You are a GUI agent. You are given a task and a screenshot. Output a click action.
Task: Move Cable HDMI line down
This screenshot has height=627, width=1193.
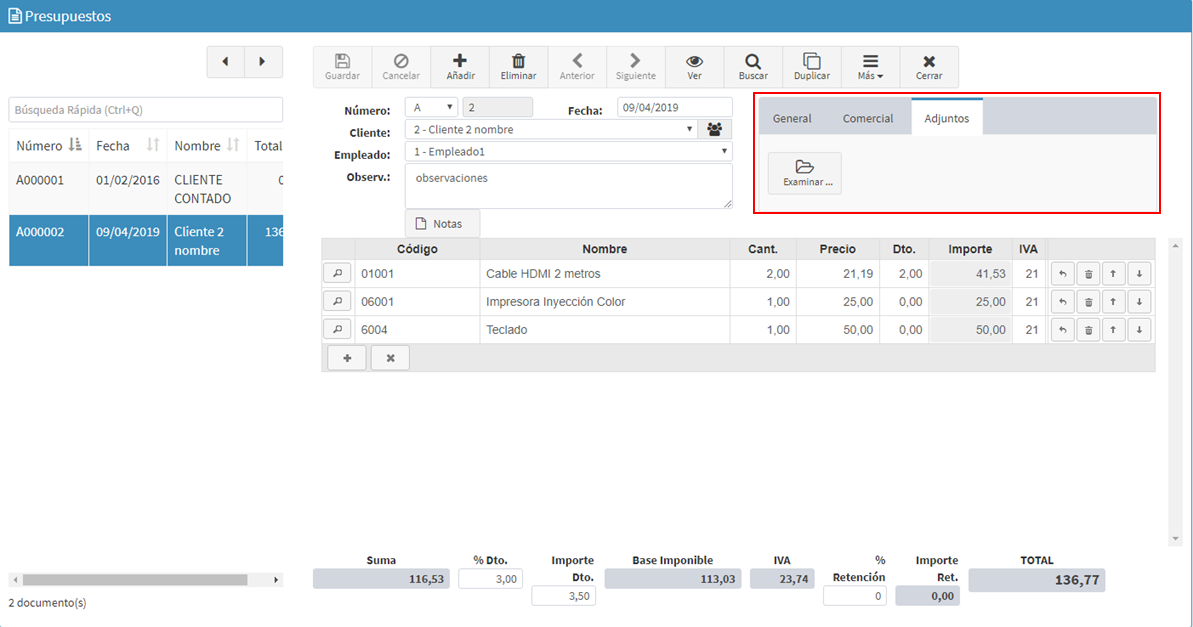click(x=1139, y=274)
